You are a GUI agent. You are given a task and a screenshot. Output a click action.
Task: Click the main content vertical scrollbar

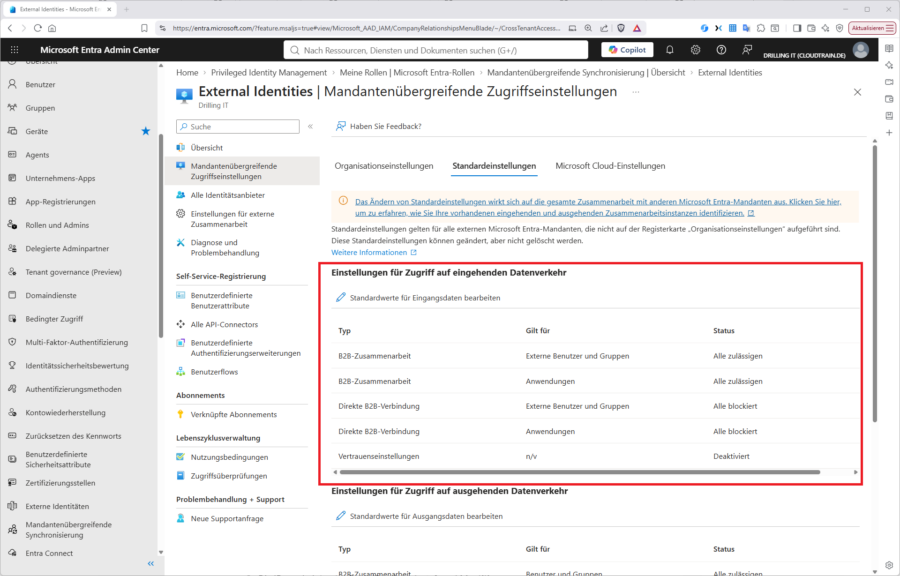pos(875,283)
